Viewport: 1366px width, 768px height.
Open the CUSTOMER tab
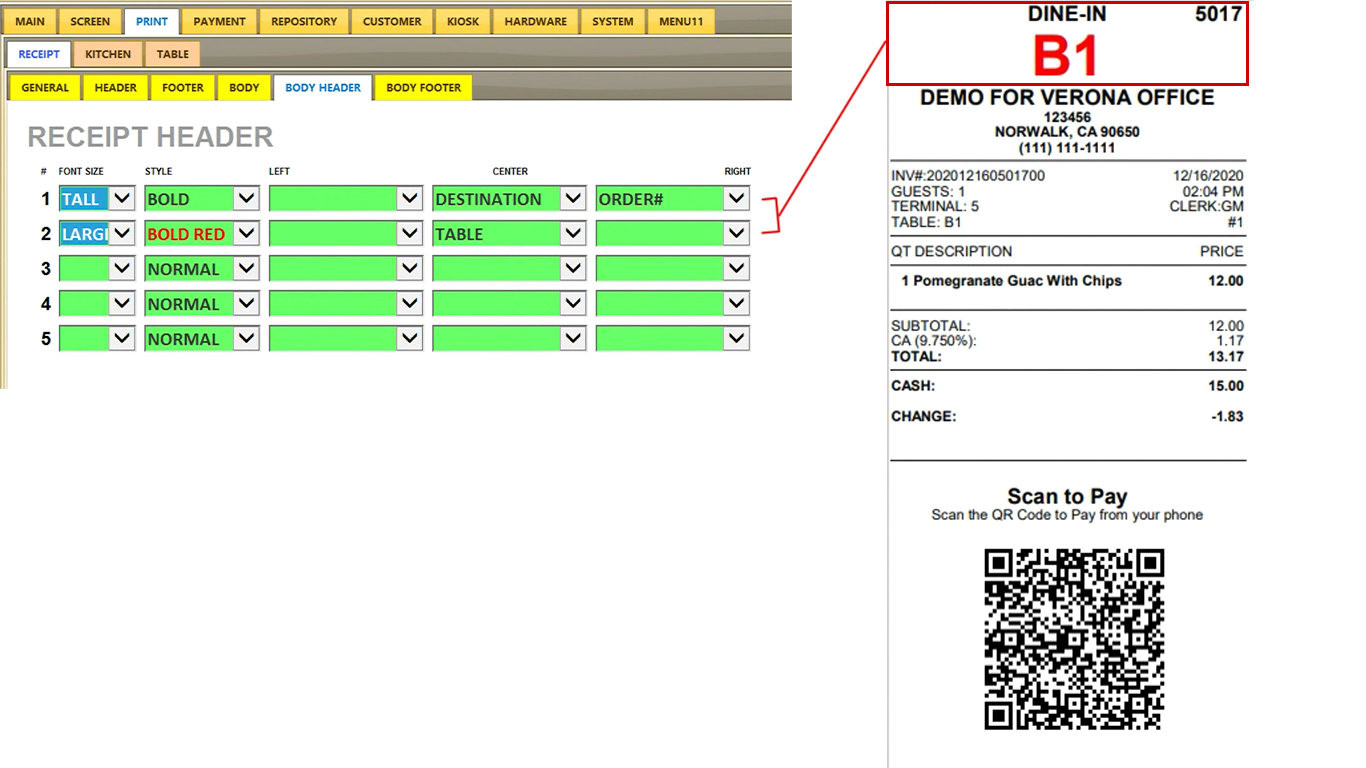pyautogui.click(x=392, y=22)
